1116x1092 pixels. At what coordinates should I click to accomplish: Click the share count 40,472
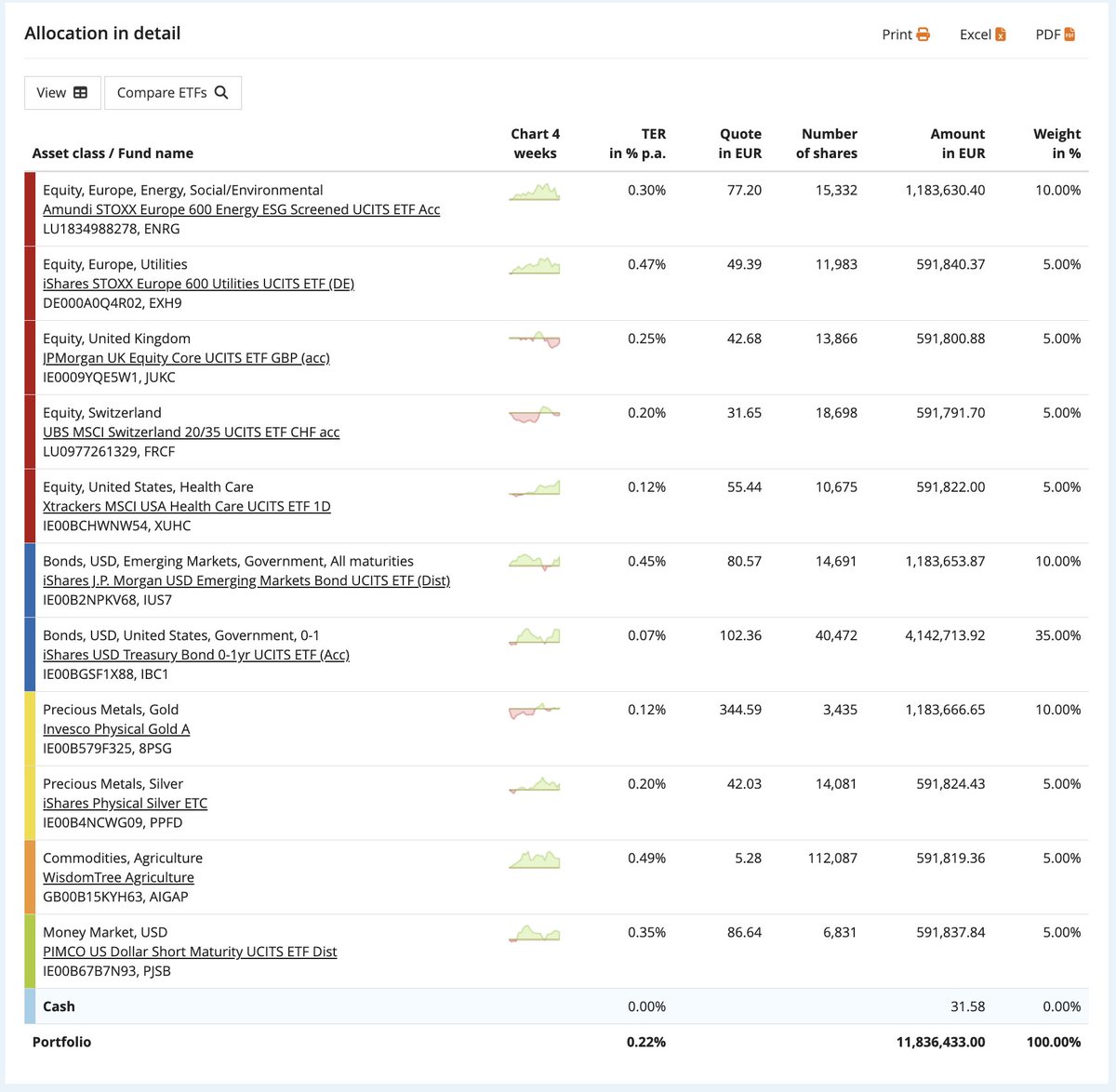pos(836,636)
